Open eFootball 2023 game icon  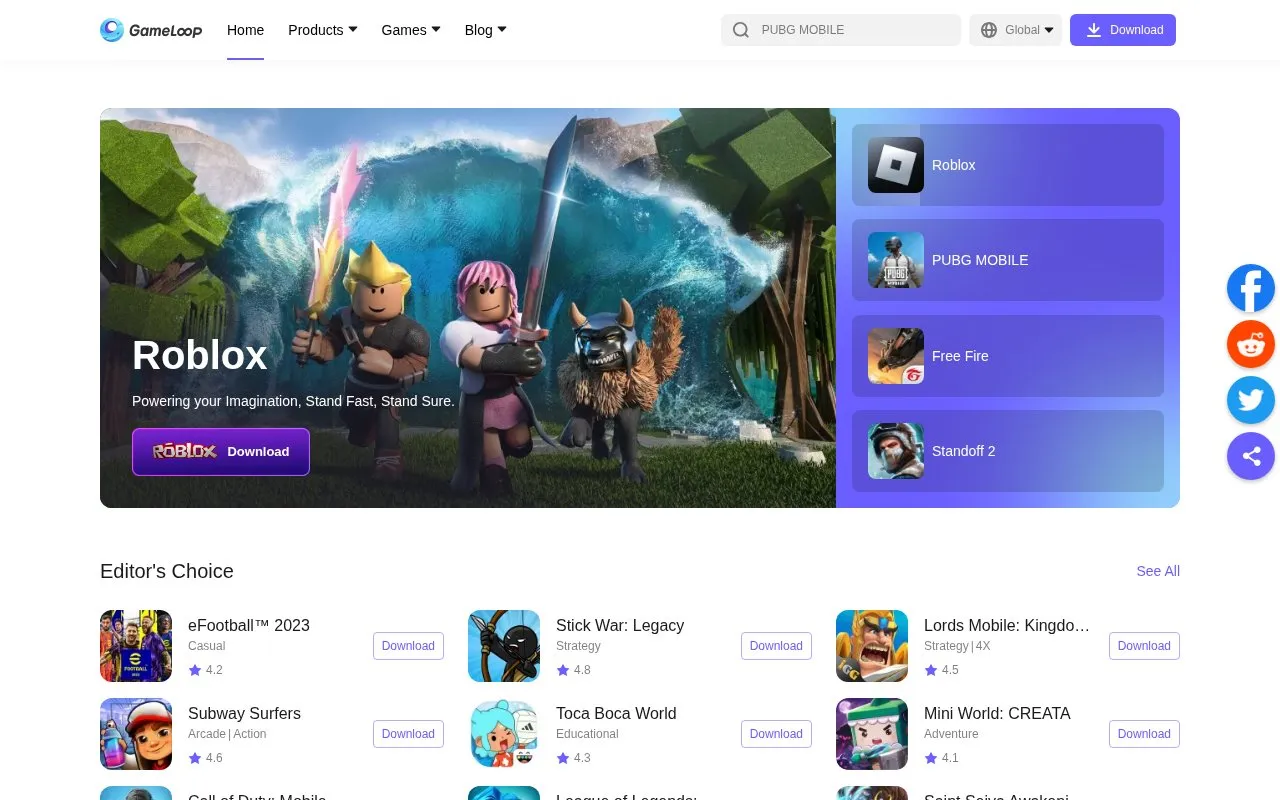click(x=136, y=646)
